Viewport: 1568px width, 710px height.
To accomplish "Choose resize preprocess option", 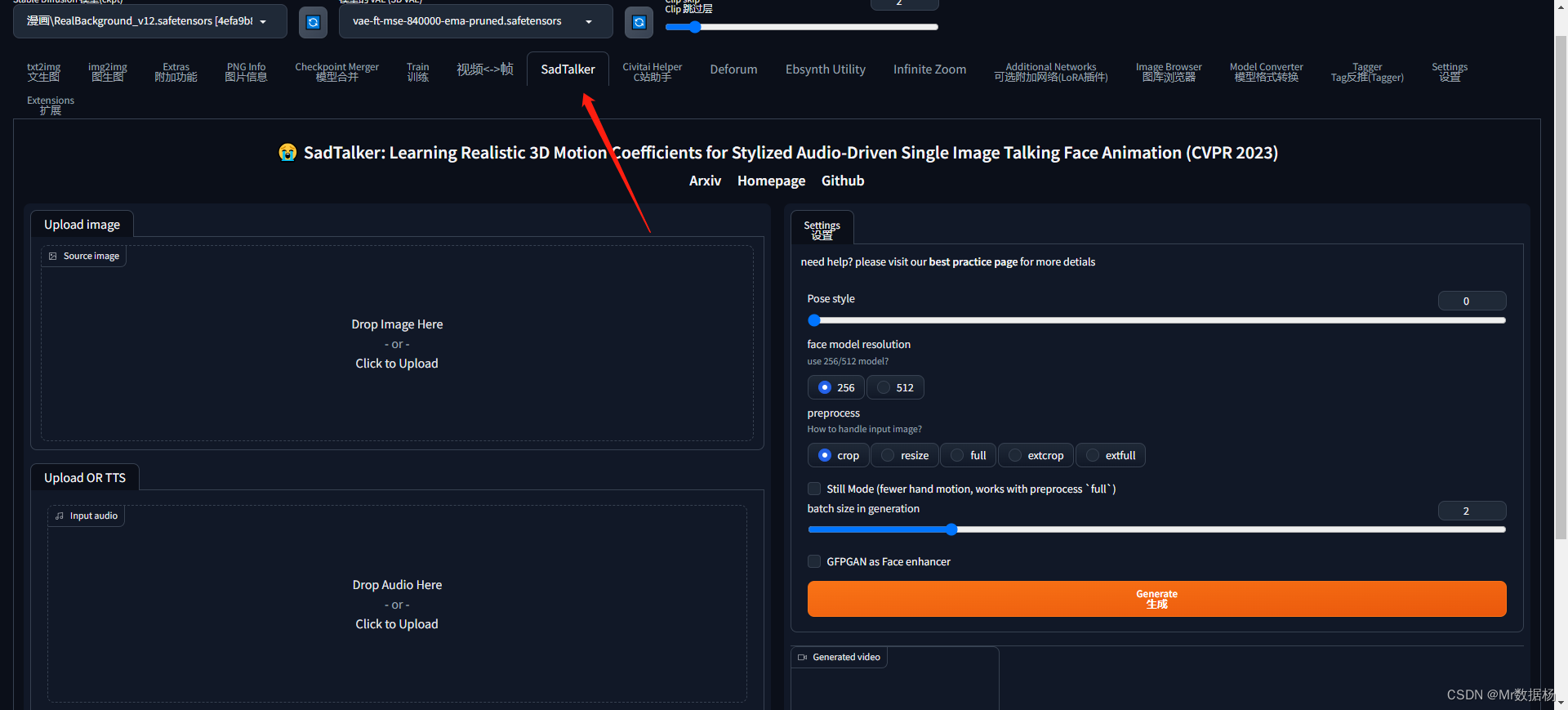I will click(x=905, y=455).
